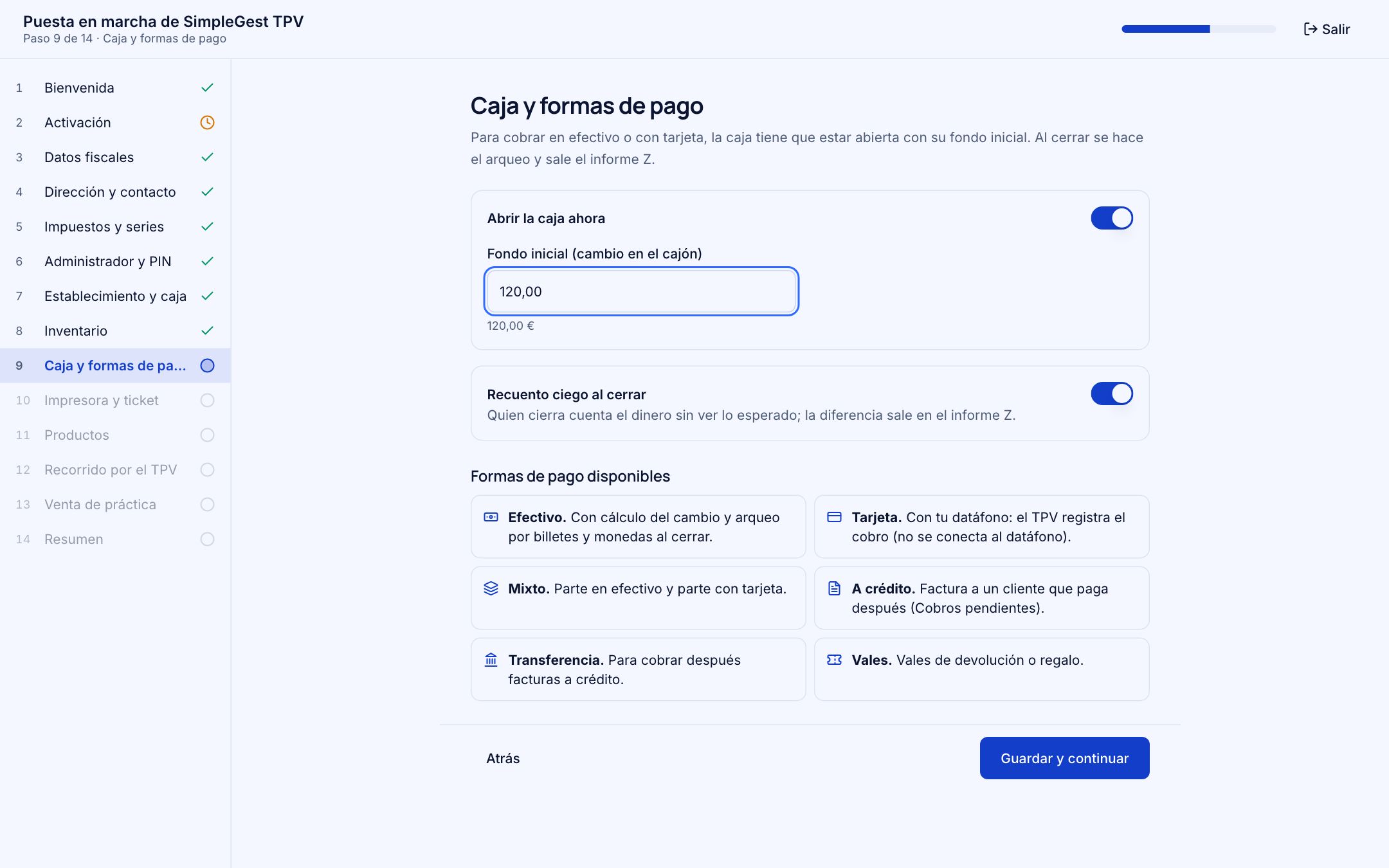Click the '120,00 €' helper text
Screen dimensions: 1389x868
pyautogui.click(x=511, y=325)
